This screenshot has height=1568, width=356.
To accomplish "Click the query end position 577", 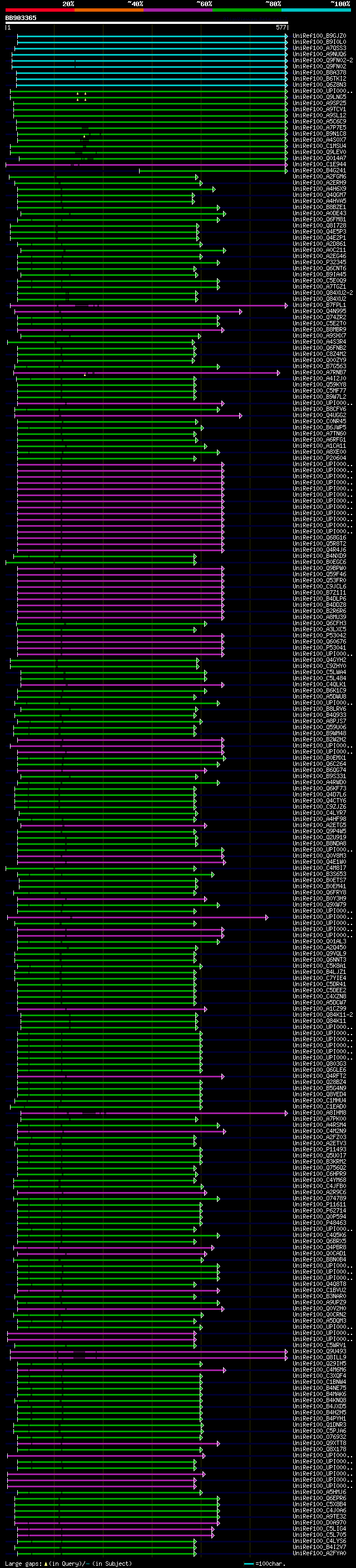I will 281,28.
